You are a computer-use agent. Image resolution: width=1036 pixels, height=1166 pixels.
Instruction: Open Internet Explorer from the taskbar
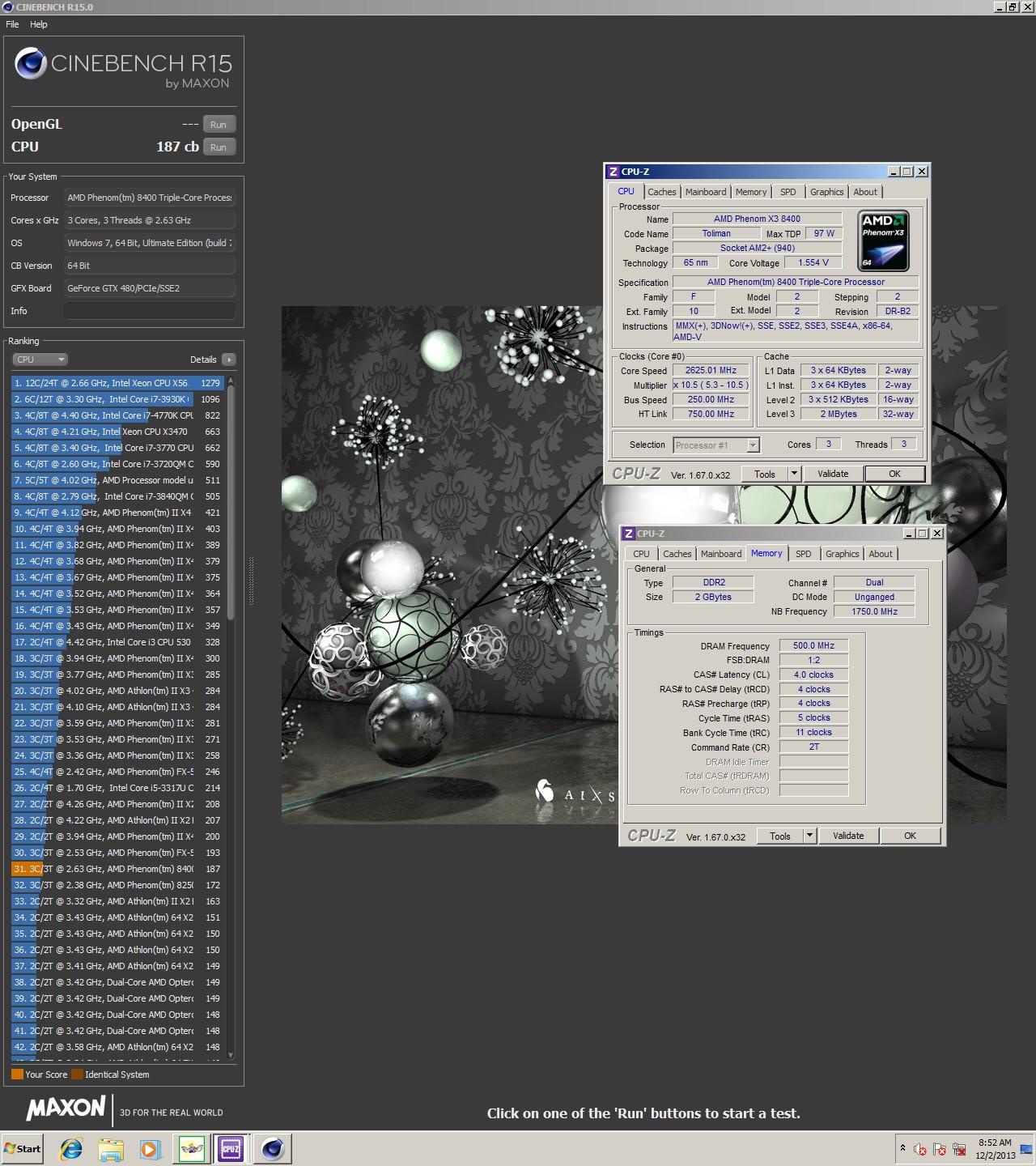pyautogui.click(x=71, y=1148)
